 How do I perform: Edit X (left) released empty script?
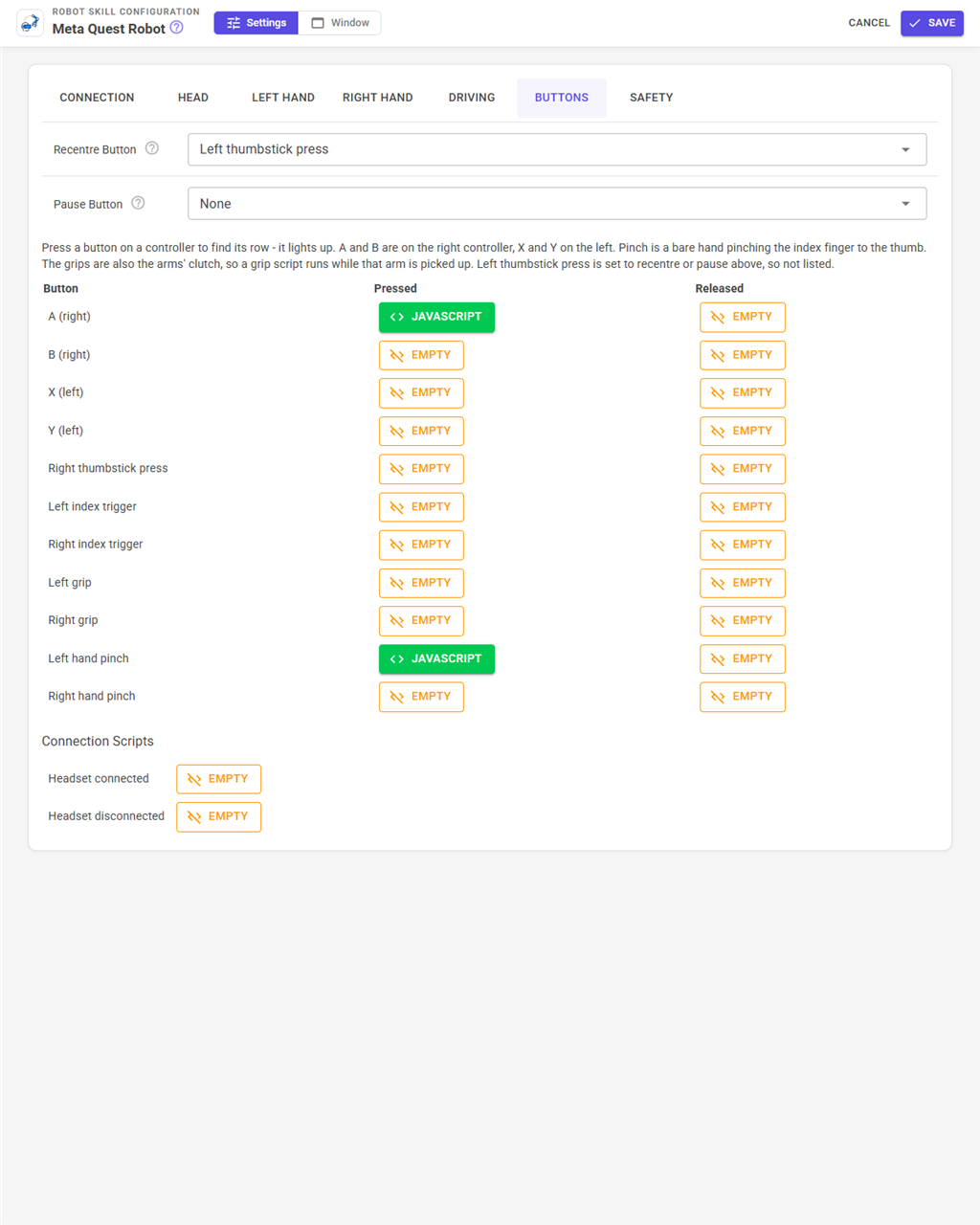743,392
